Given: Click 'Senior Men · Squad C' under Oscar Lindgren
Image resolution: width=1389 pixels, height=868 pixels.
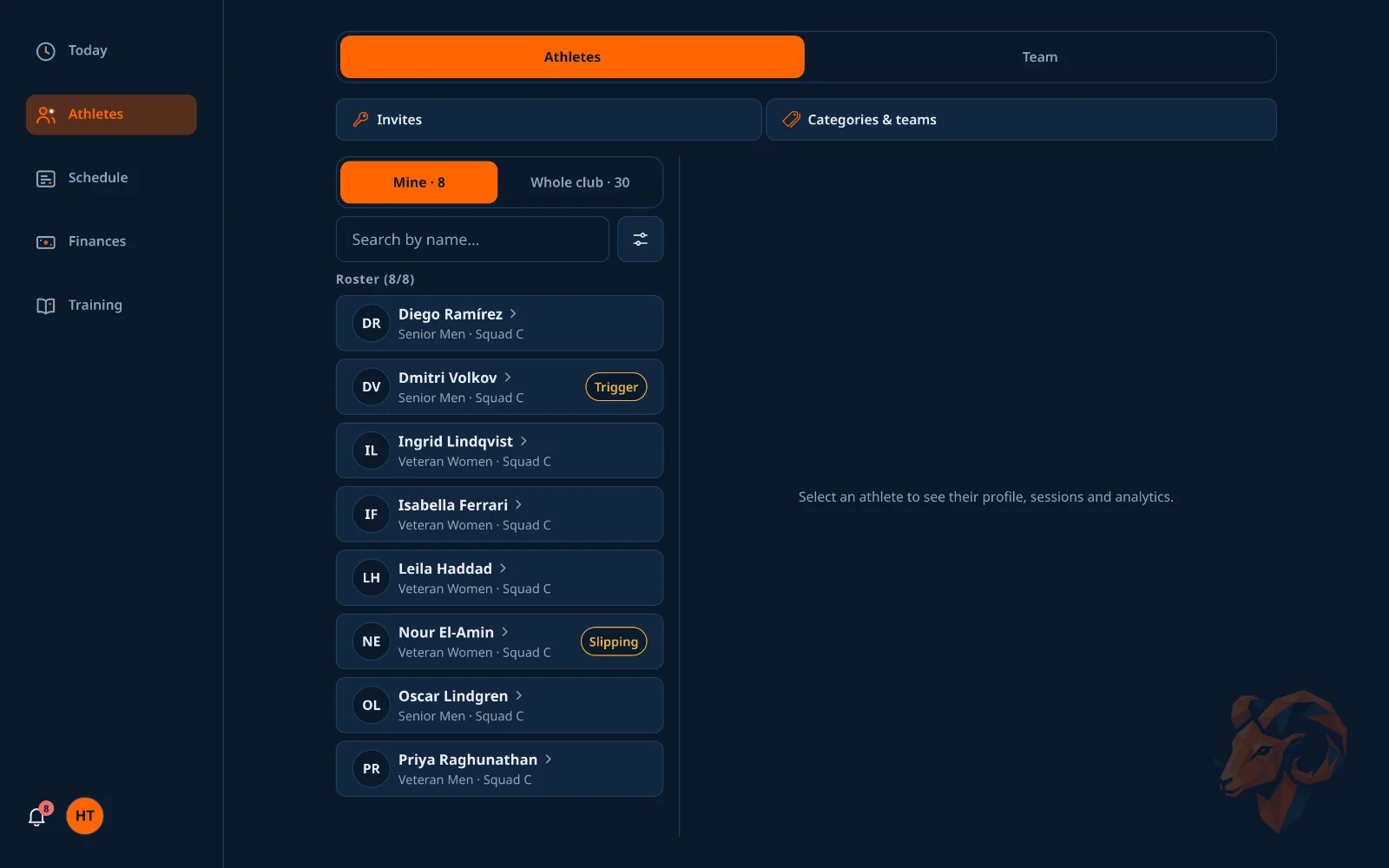Looking at the screenshot, I should (x=461, y=716).
